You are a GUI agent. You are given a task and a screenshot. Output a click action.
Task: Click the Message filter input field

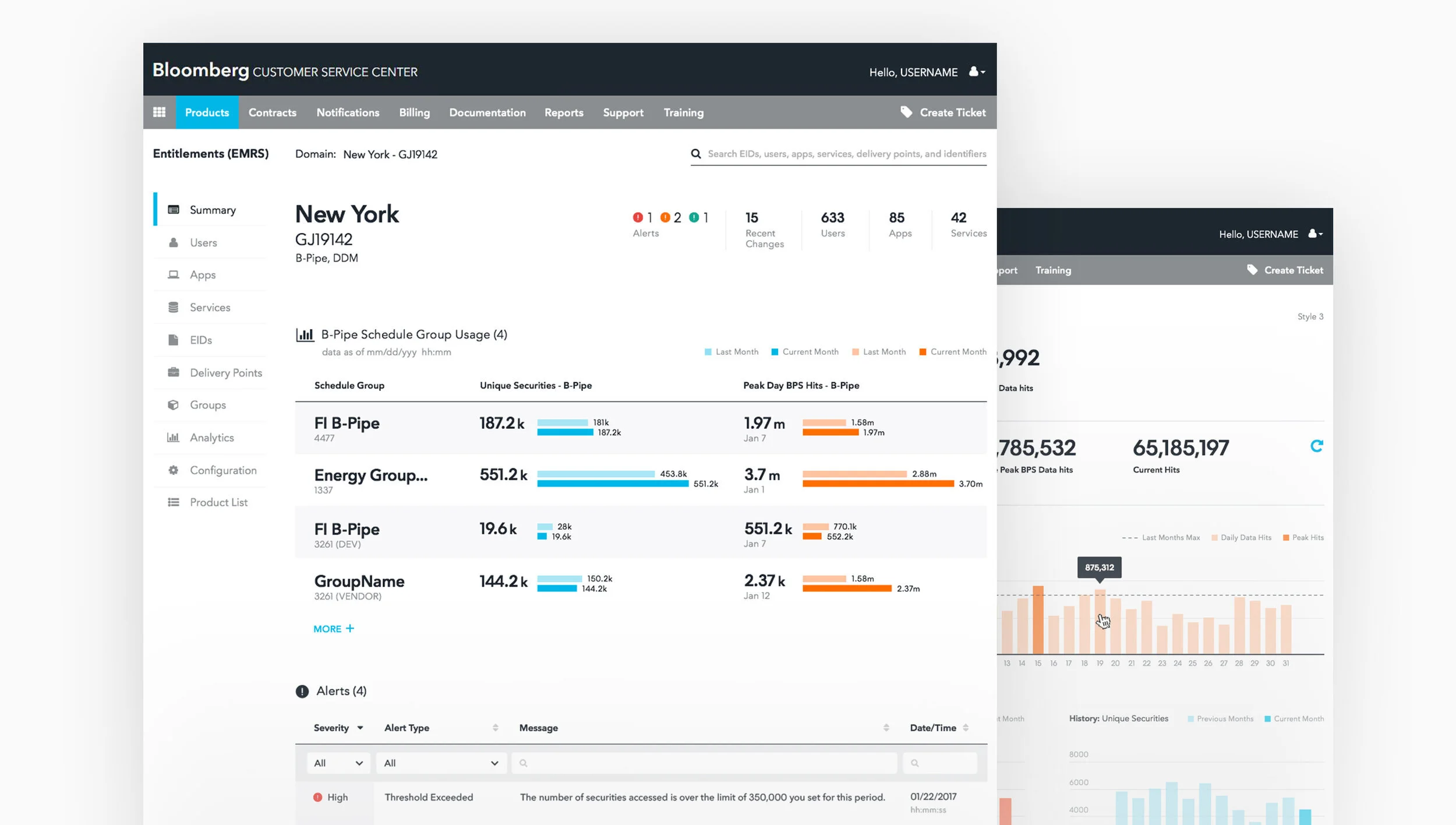[704, 763]
